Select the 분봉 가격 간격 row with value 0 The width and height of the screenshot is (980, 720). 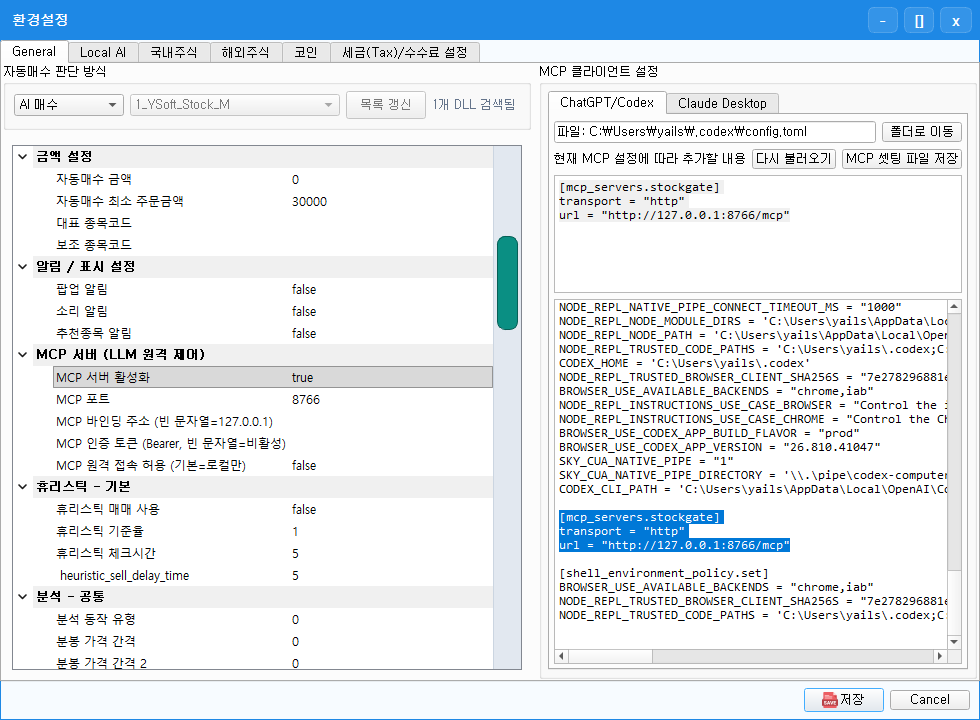pos(273,641)
